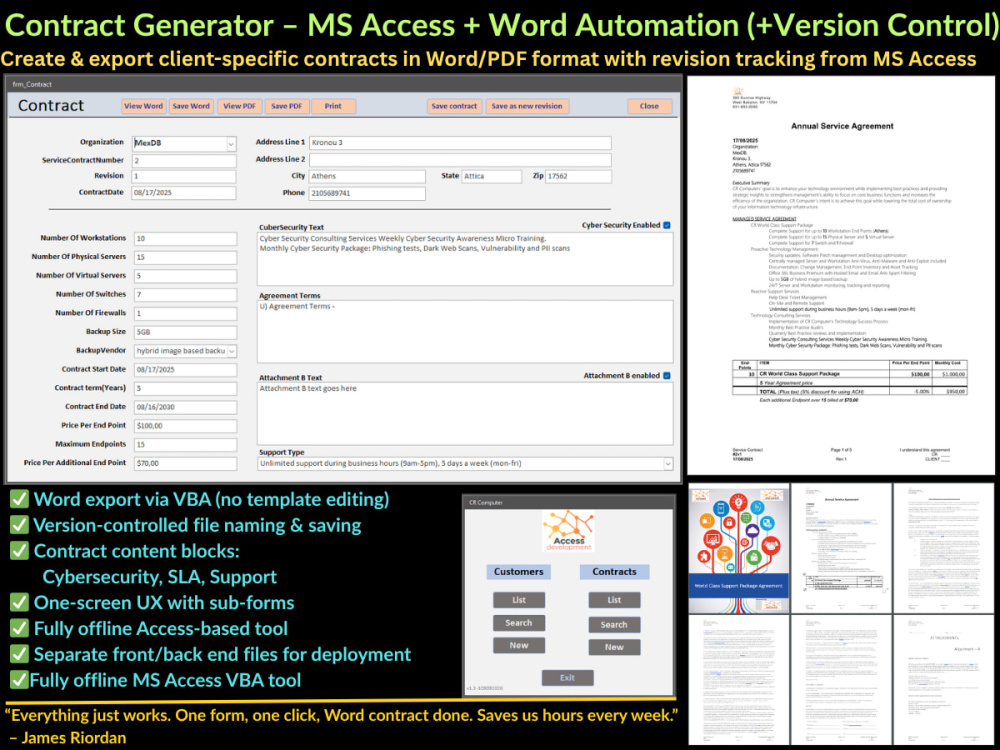
Task: Click the Maximum Endpoints field
Action: (186, 445)
